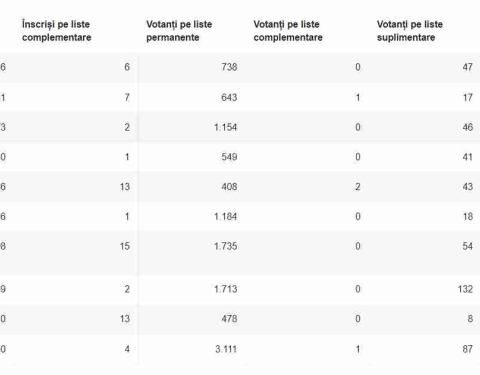Click the 1.184 voters cell
480x375 pixels.
(226, 216)
